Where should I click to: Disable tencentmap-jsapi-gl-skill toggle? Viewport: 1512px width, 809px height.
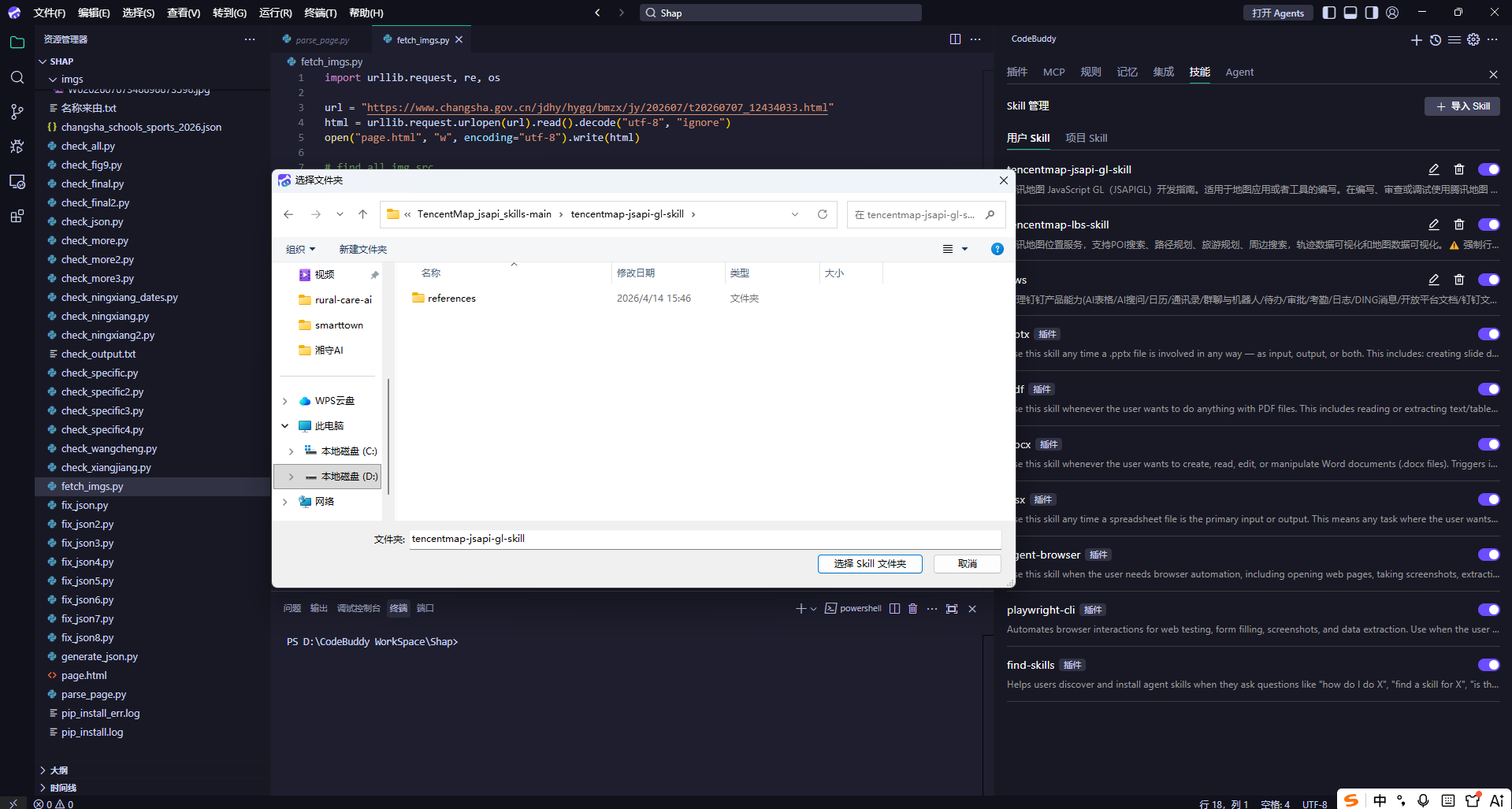(1488, 169)
